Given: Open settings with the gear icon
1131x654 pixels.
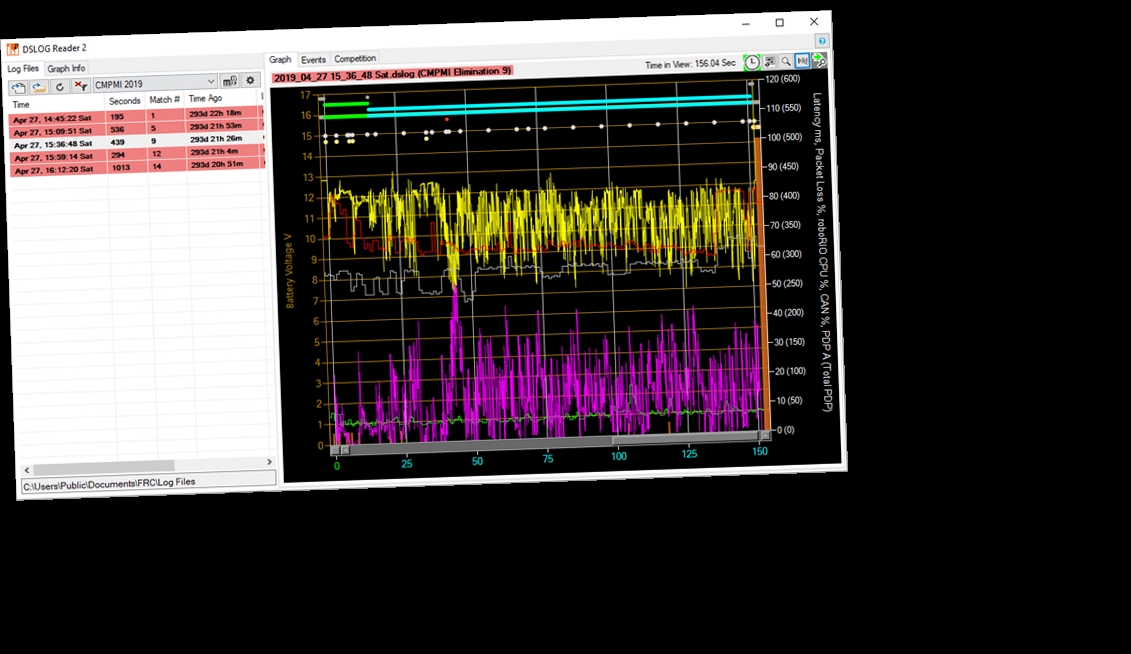Looking at the screenshot, I should (x=250, y=80).
